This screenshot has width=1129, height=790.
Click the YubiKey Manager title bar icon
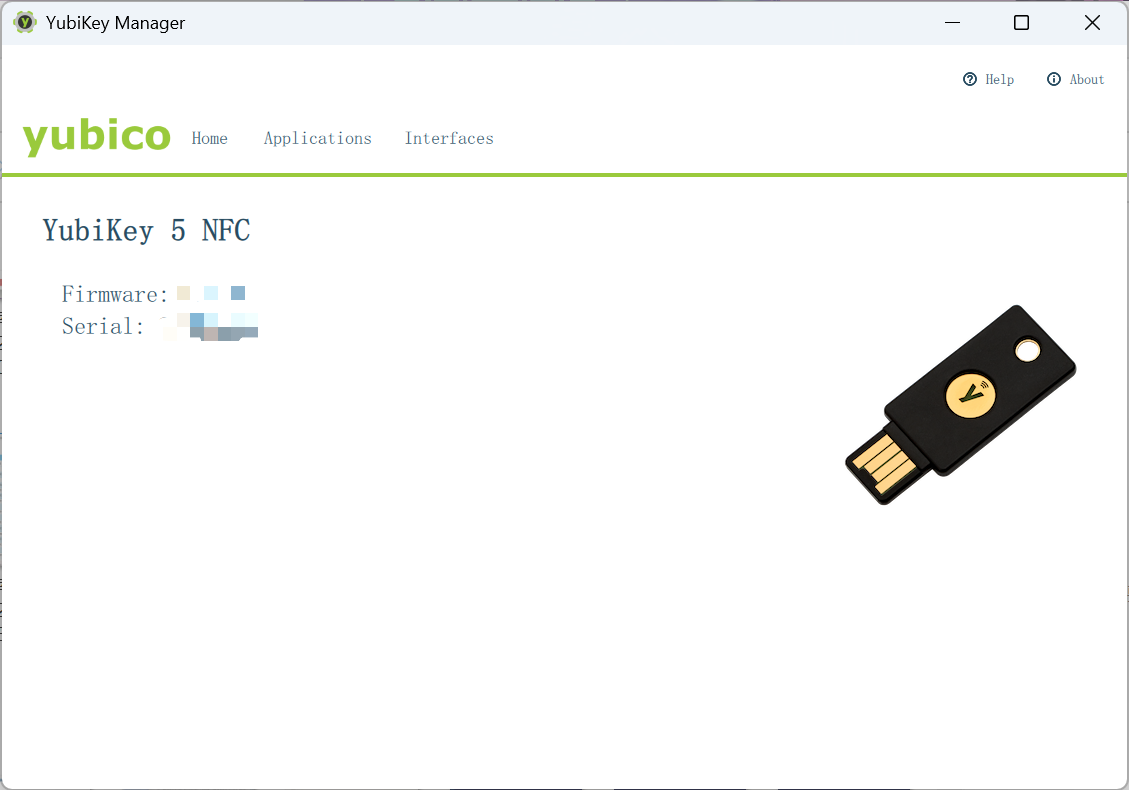(x=23, y=22)
